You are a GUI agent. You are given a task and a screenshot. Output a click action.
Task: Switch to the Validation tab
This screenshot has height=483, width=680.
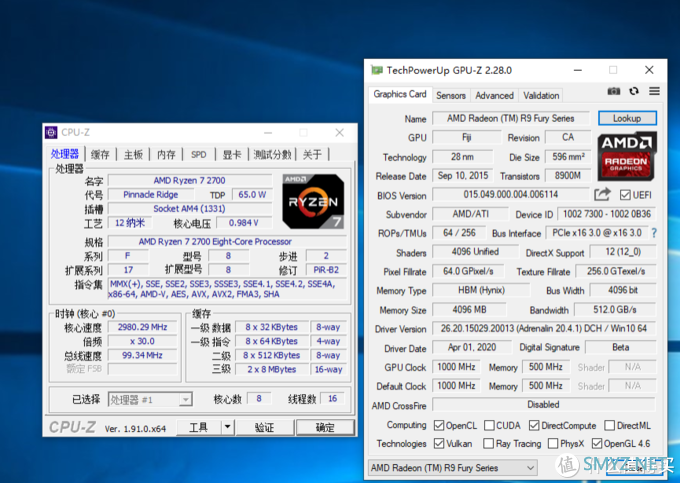541,95
